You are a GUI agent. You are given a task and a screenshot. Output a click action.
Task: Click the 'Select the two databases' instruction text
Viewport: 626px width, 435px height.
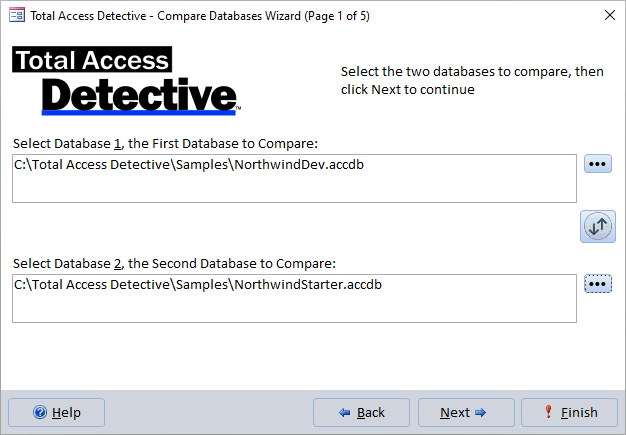(x=472, y=80)
